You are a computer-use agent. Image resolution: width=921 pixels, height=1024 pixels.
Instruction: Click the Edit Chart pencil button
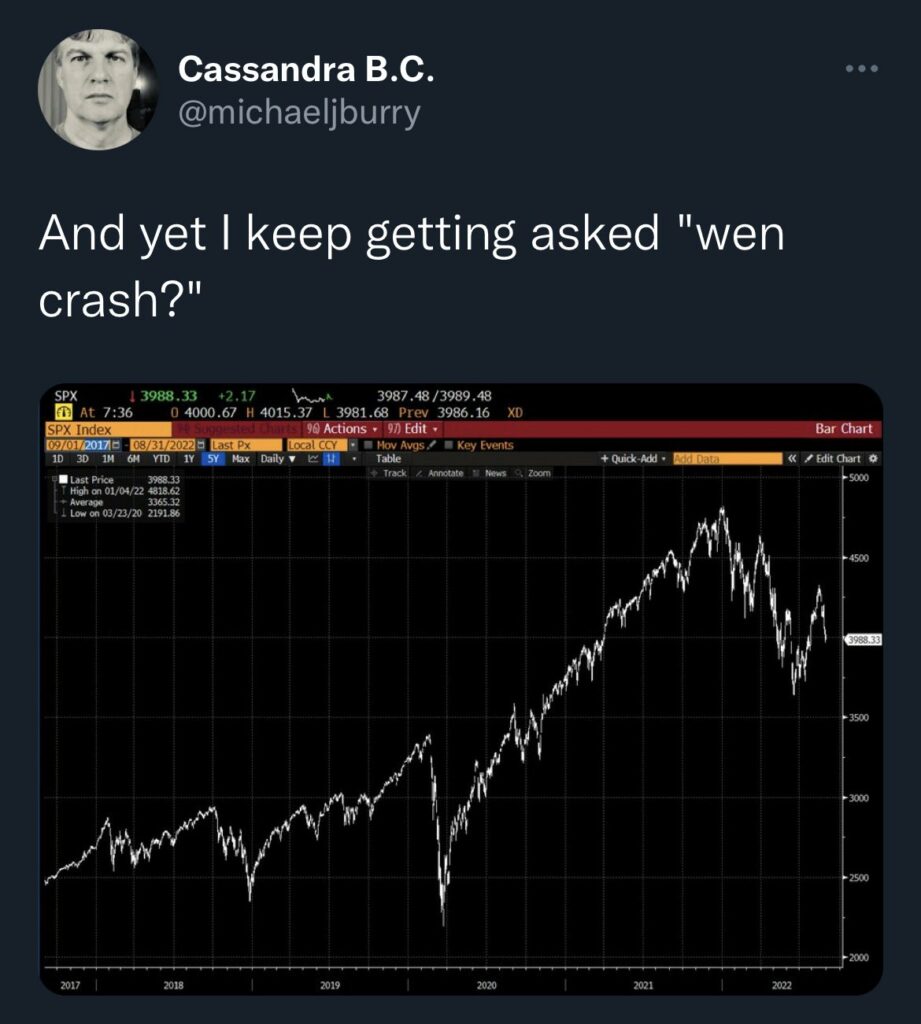(832, 459)
